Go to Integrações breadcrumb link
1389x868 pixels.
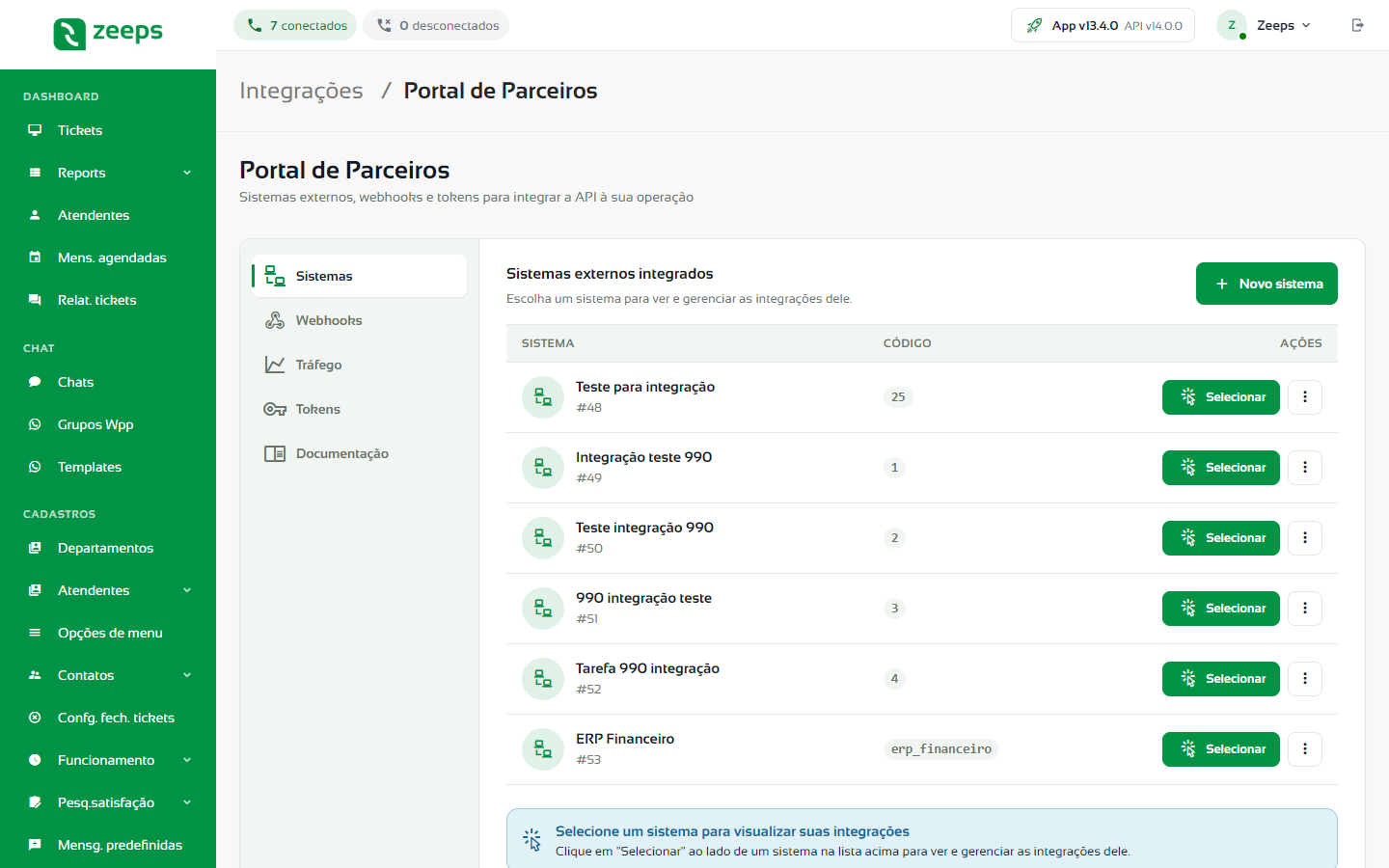301,91
